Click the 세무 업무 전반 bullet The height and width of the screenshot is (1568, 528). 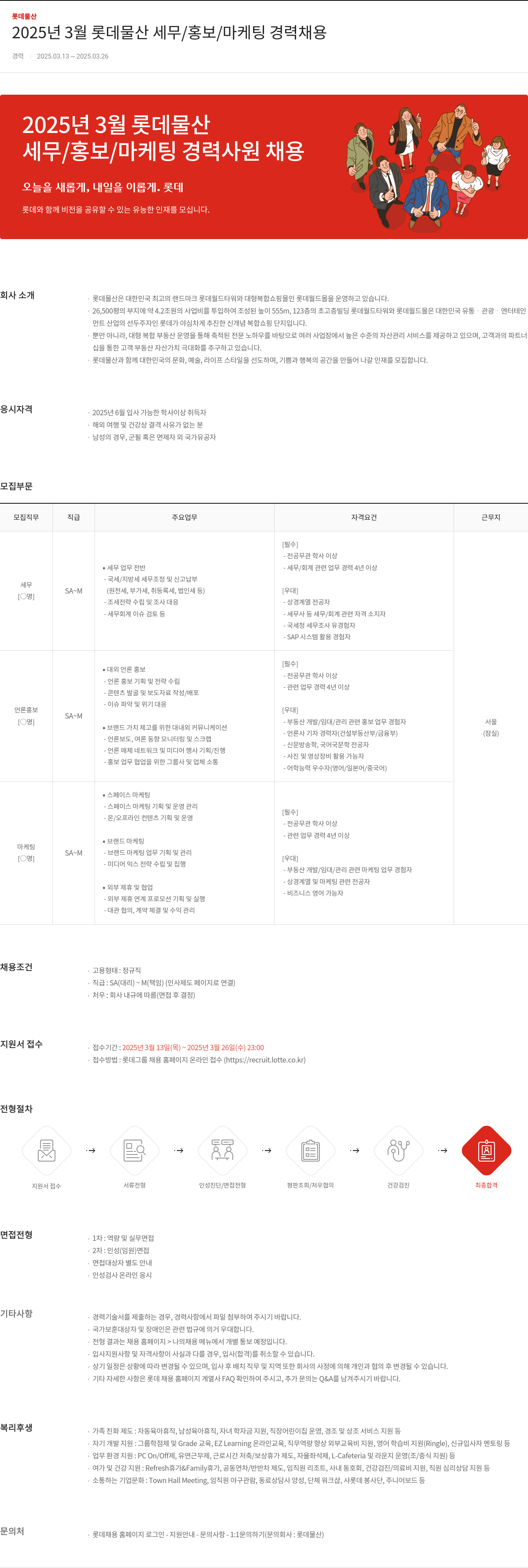[124, 568]
